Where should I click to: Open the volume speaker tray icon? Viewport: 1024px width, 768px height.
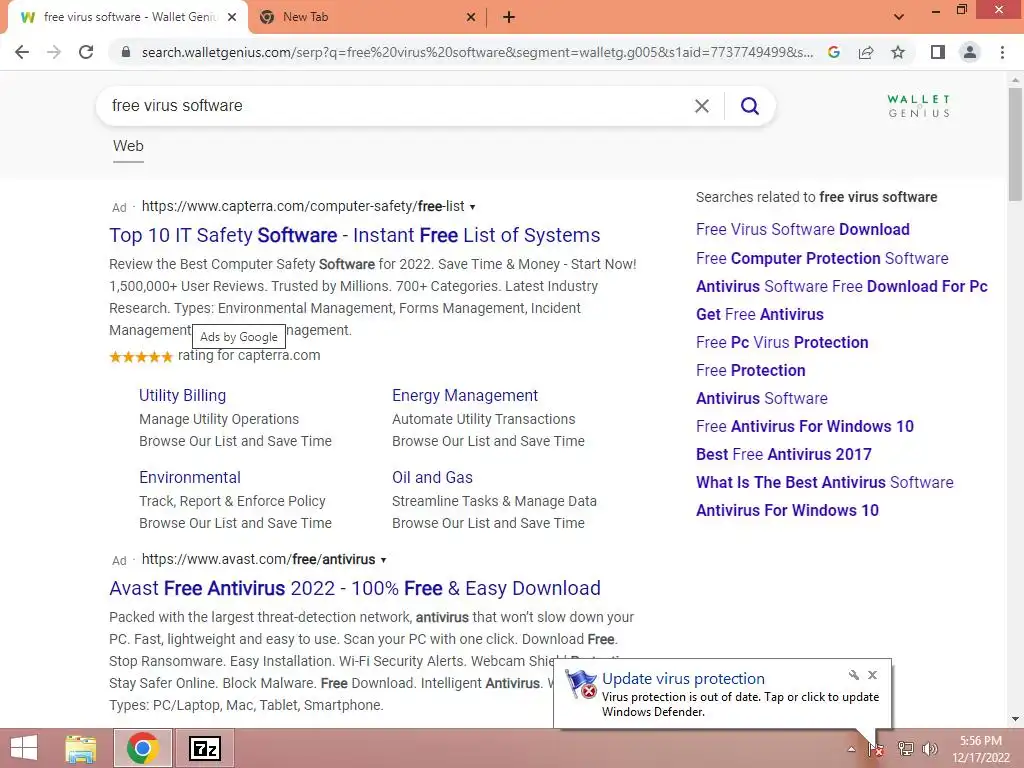(930, 749)
